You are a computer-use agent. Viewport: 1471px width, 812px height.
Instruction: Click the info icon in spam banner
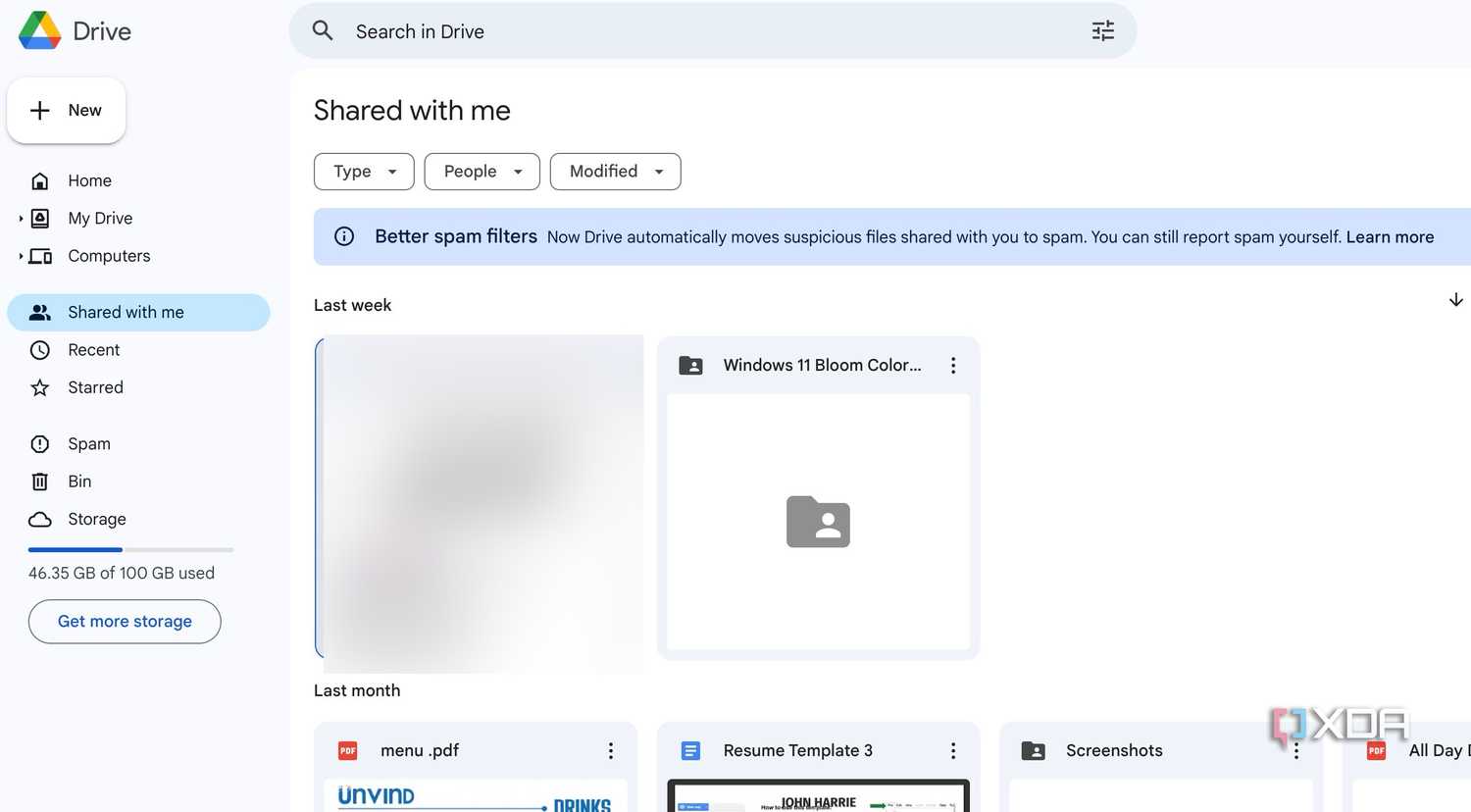pyautogui.click(x=344, y=236)
